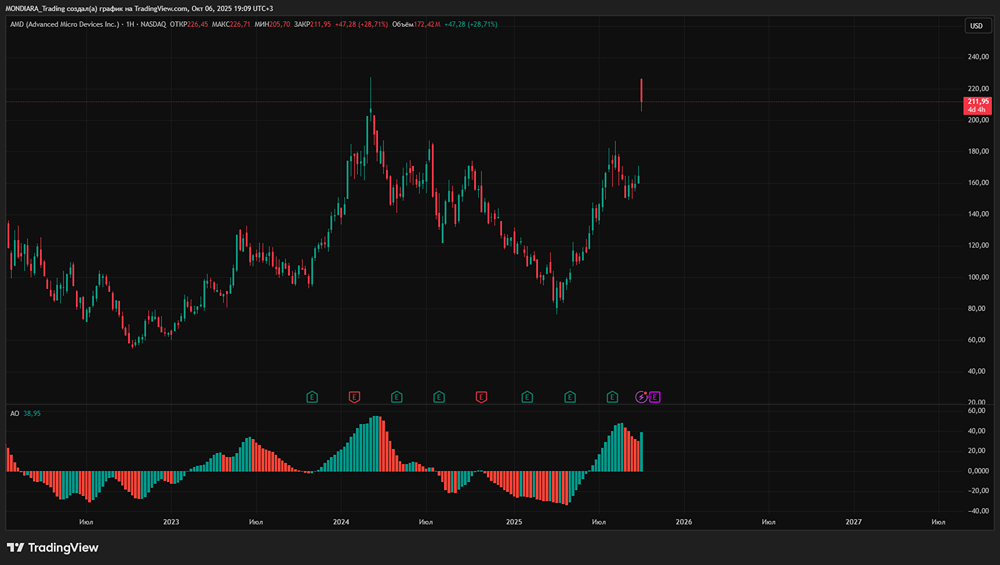Click the 2025 label on time axis
1000x565 pixels.
pos(514,522)
